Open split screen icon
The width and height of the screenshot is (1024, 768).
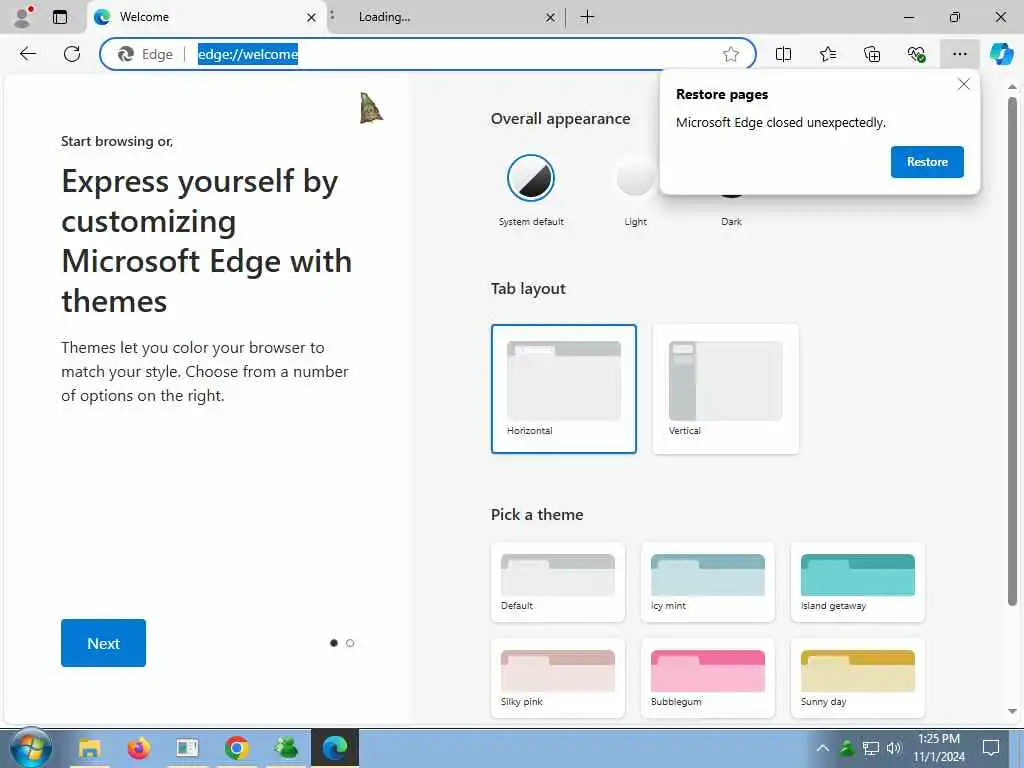tap(783, 54)
